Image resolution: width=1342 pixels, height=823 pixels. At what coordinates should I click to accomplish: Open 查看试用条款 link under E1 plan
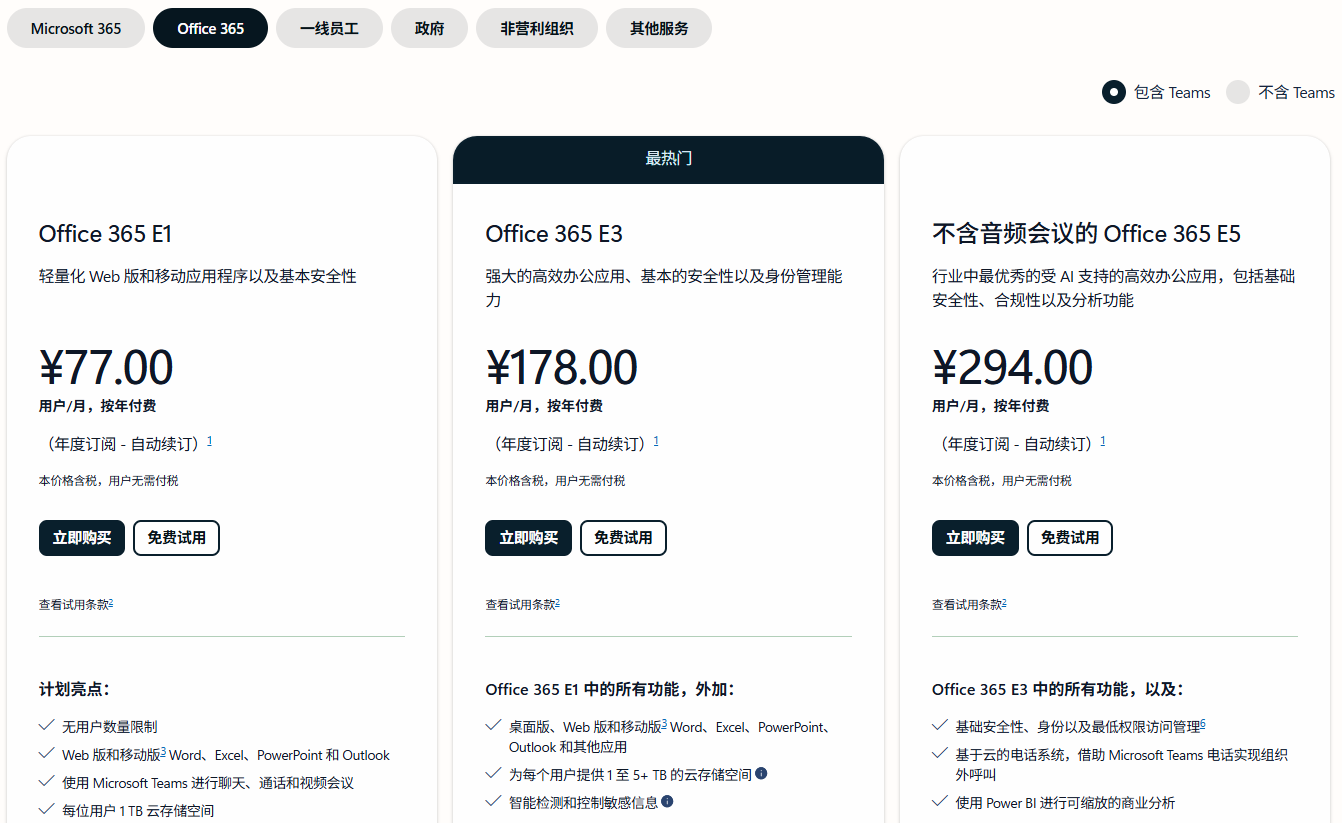pyautogui.click(x=75, y=604)
